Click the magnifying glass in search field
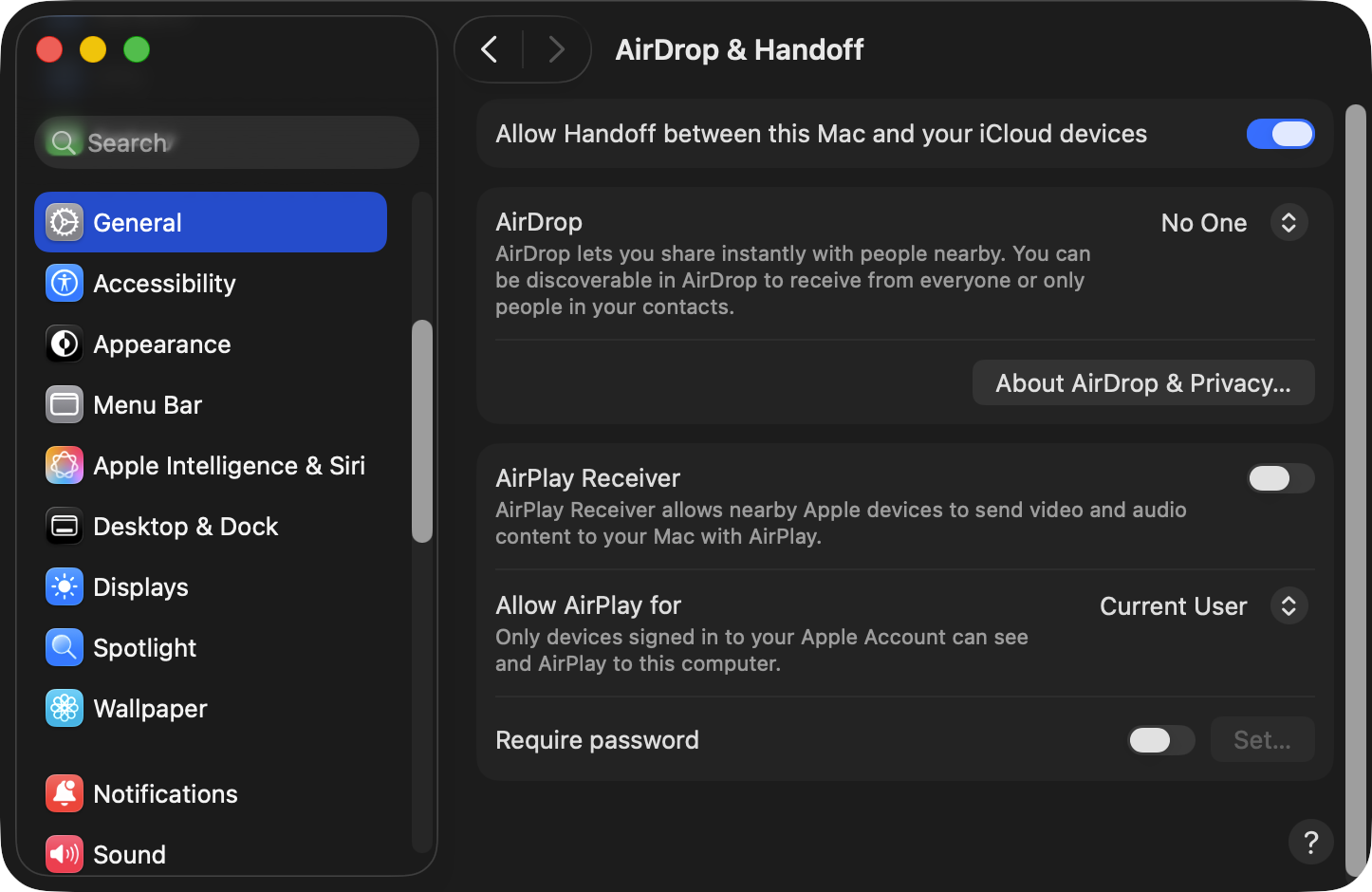The width and height of the screenshot is (1372, 892). point(64,142)
